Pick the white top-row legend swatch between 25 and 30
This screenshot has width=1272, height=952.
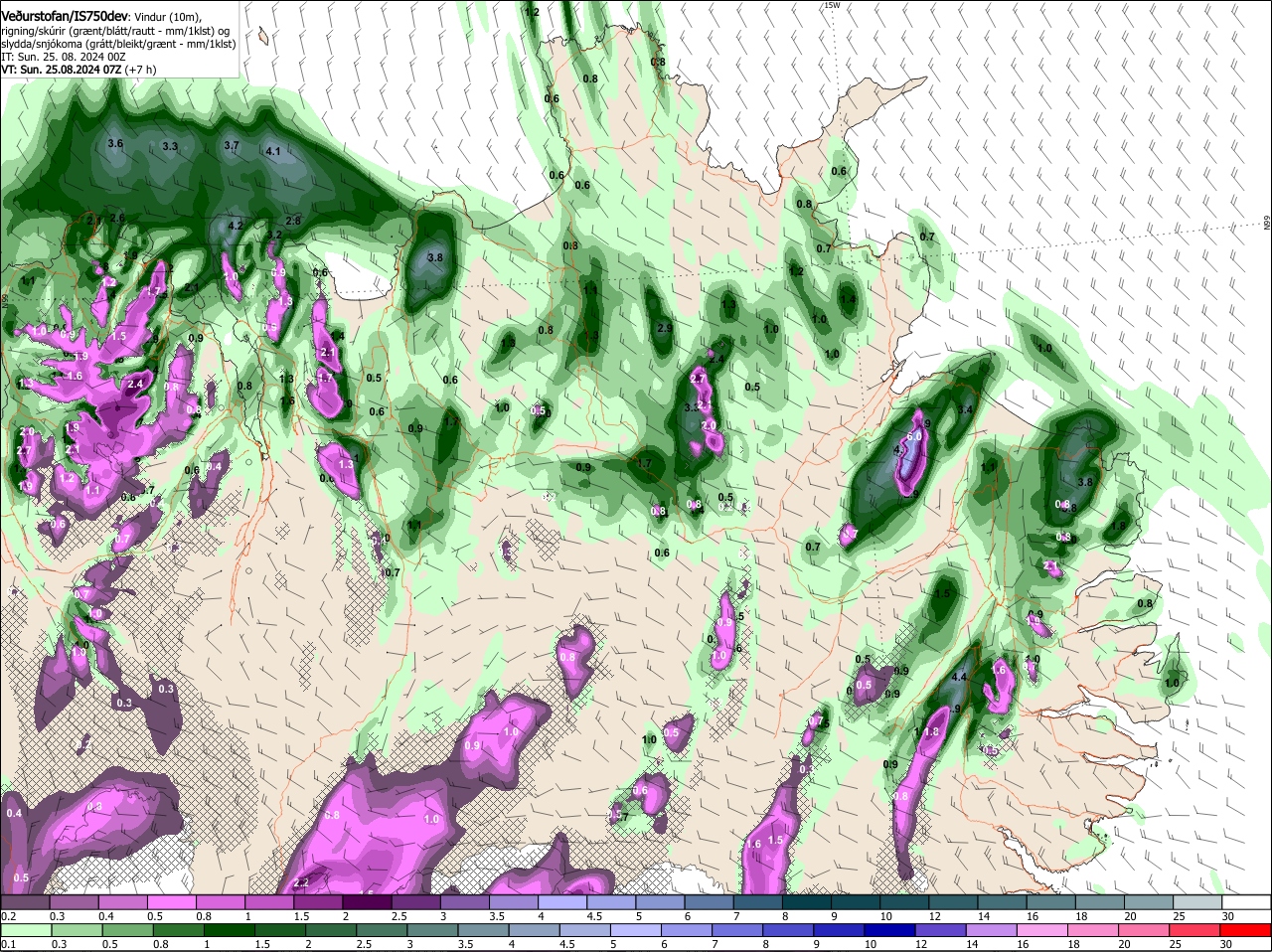[1198, 902]
